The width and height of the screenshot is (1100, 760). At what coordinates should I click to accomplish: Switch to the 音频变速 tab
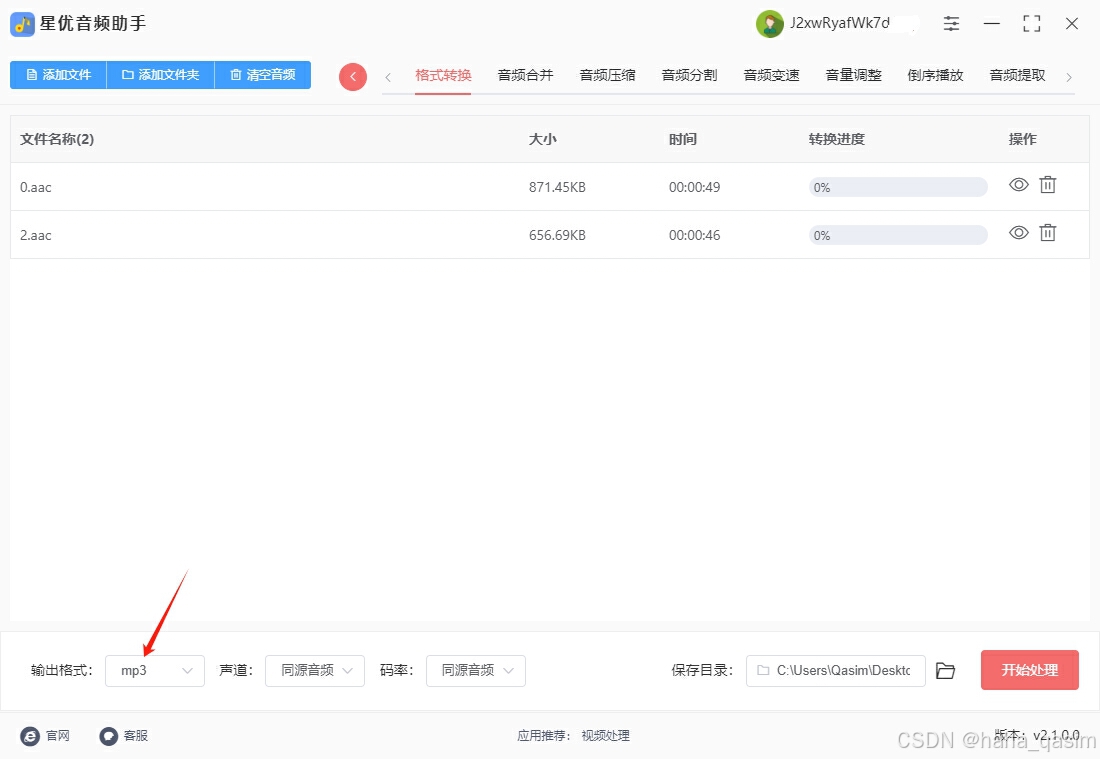(x=771, y=75)
